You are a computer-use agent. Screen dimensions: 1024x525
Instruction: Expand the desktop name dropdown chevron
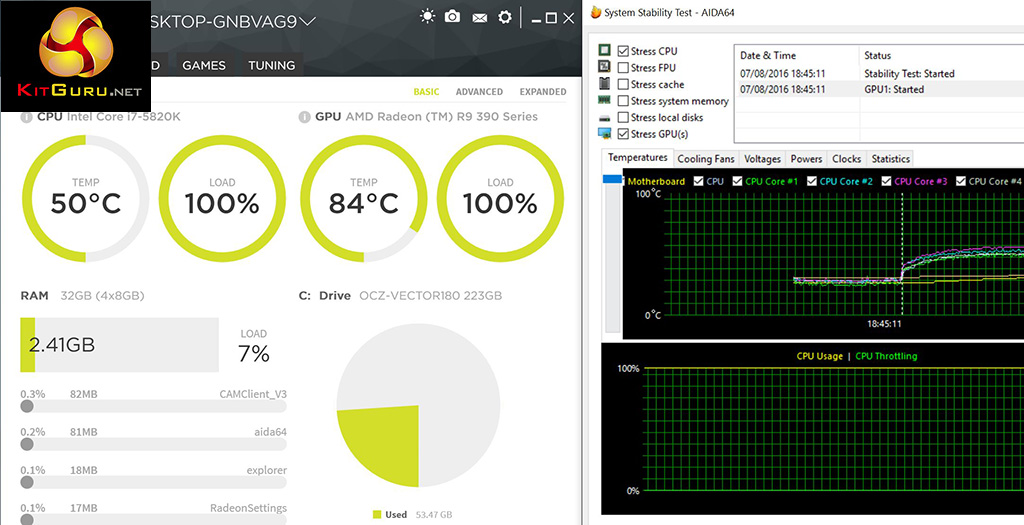click(308, 22)
